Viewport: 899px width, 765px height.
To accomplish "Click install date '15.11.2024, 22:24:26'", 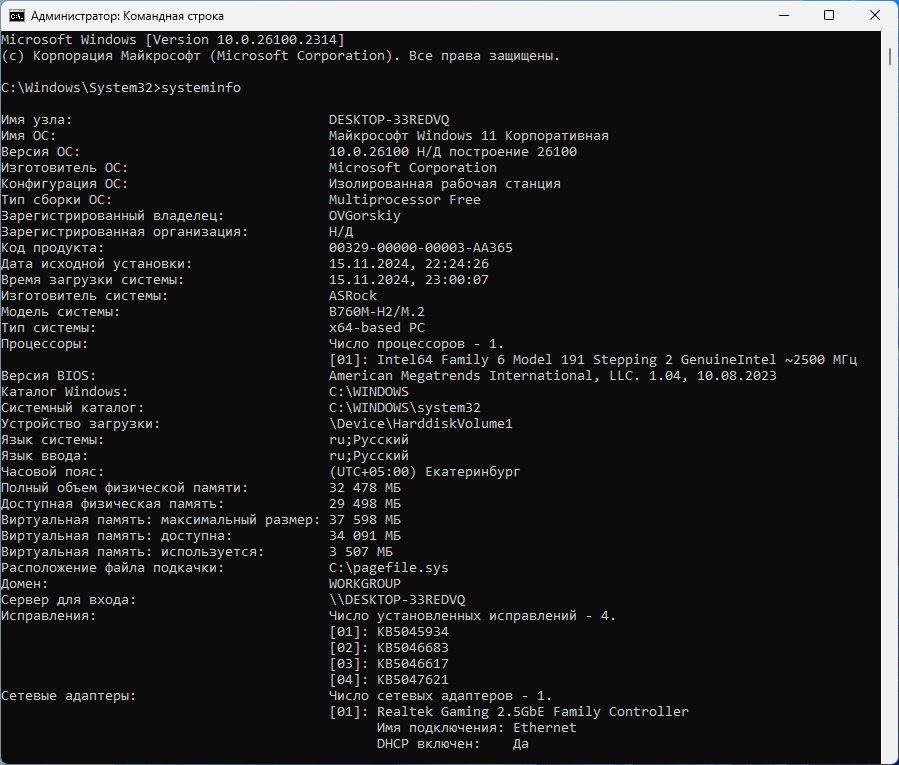I will [x=408, y=264].
